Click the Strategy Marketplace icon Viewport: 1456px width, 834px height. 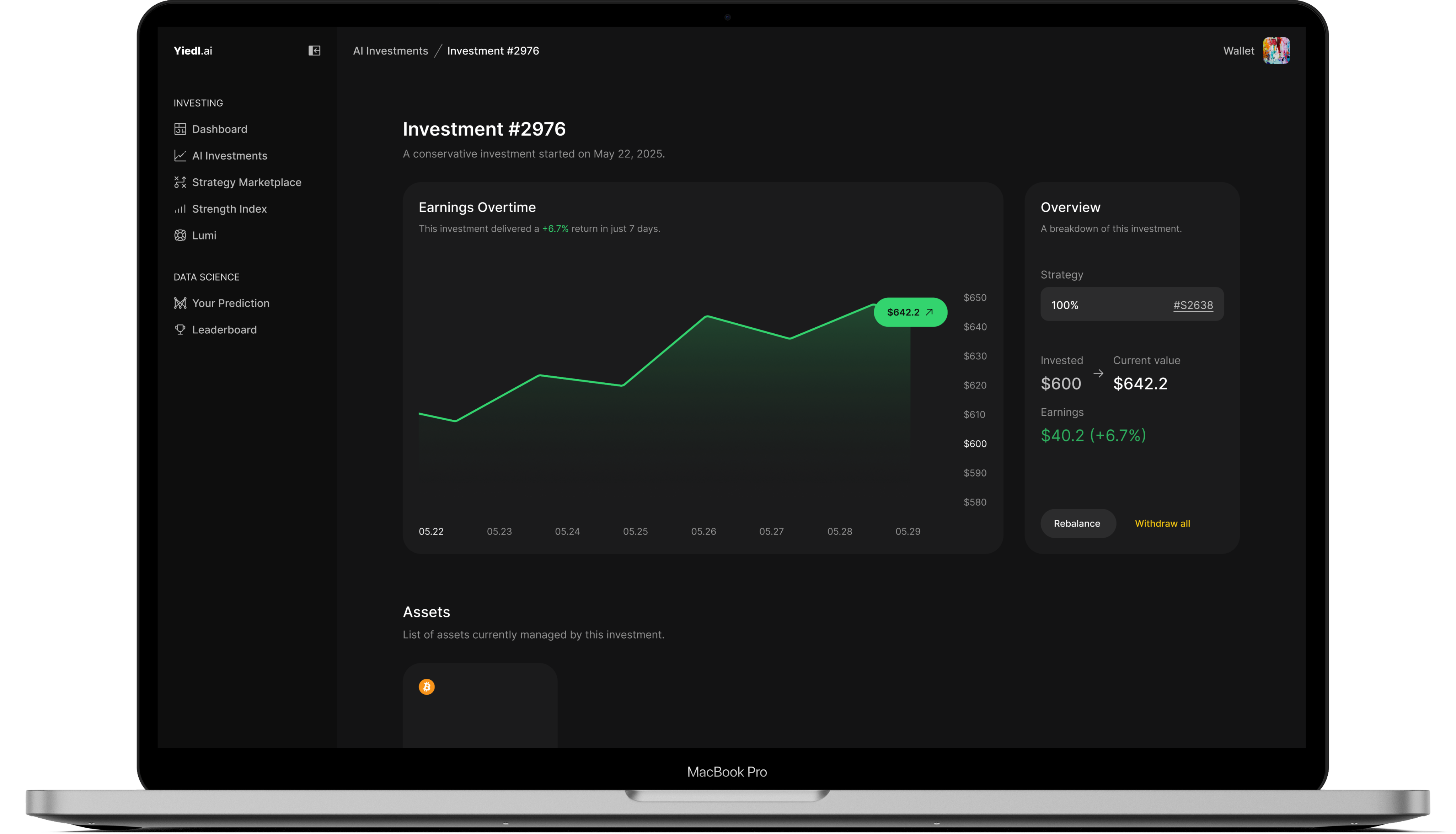pos(180,182)
